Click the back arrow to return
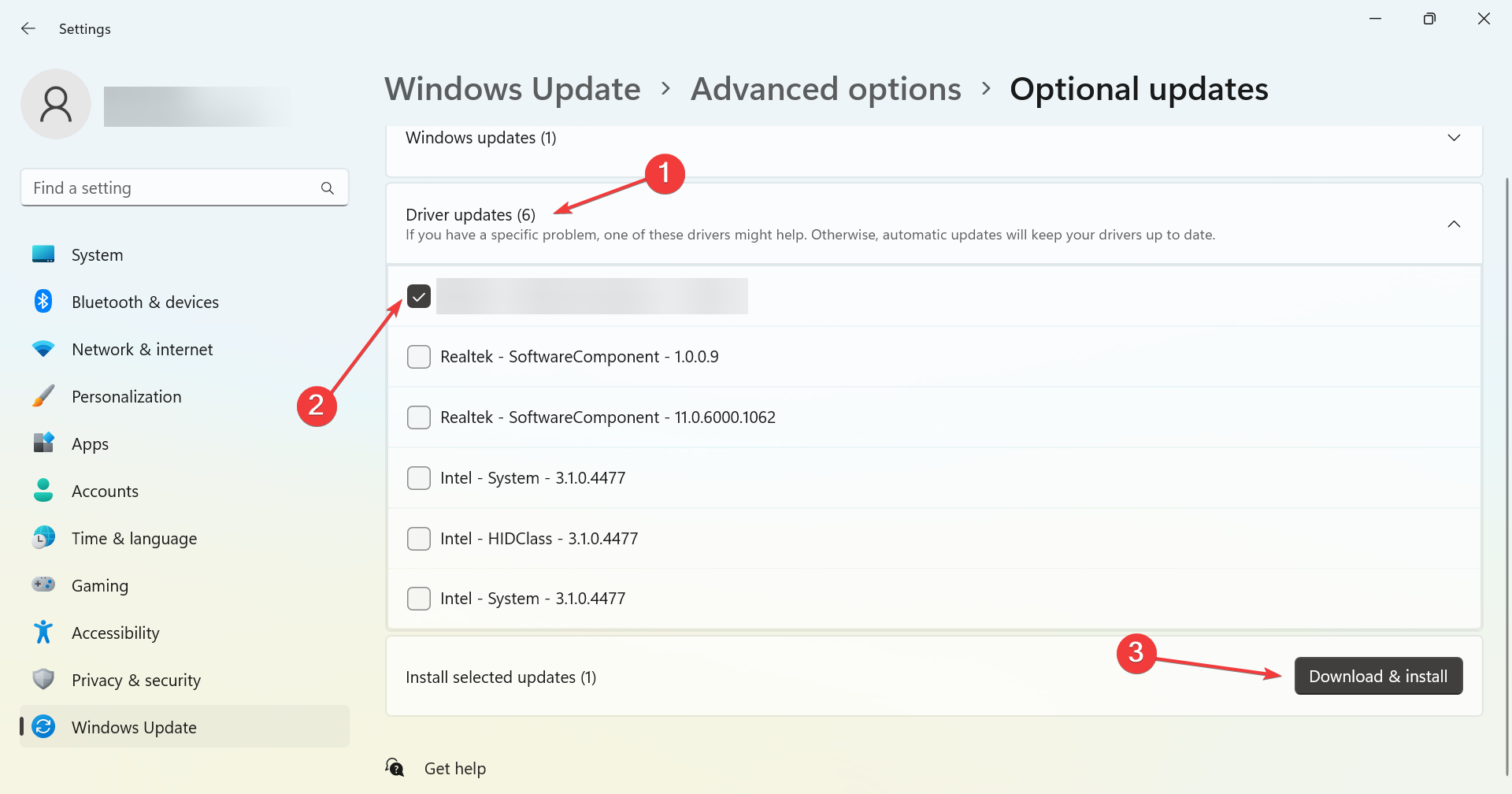The height and width of the screenshot is (794, 1512). click(x=28, y=28)
